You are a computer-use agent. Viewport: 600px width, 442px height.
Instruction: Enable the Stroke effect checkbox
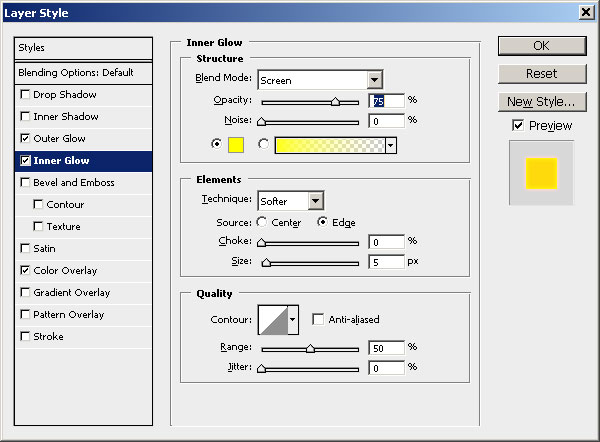pos(25,336)
